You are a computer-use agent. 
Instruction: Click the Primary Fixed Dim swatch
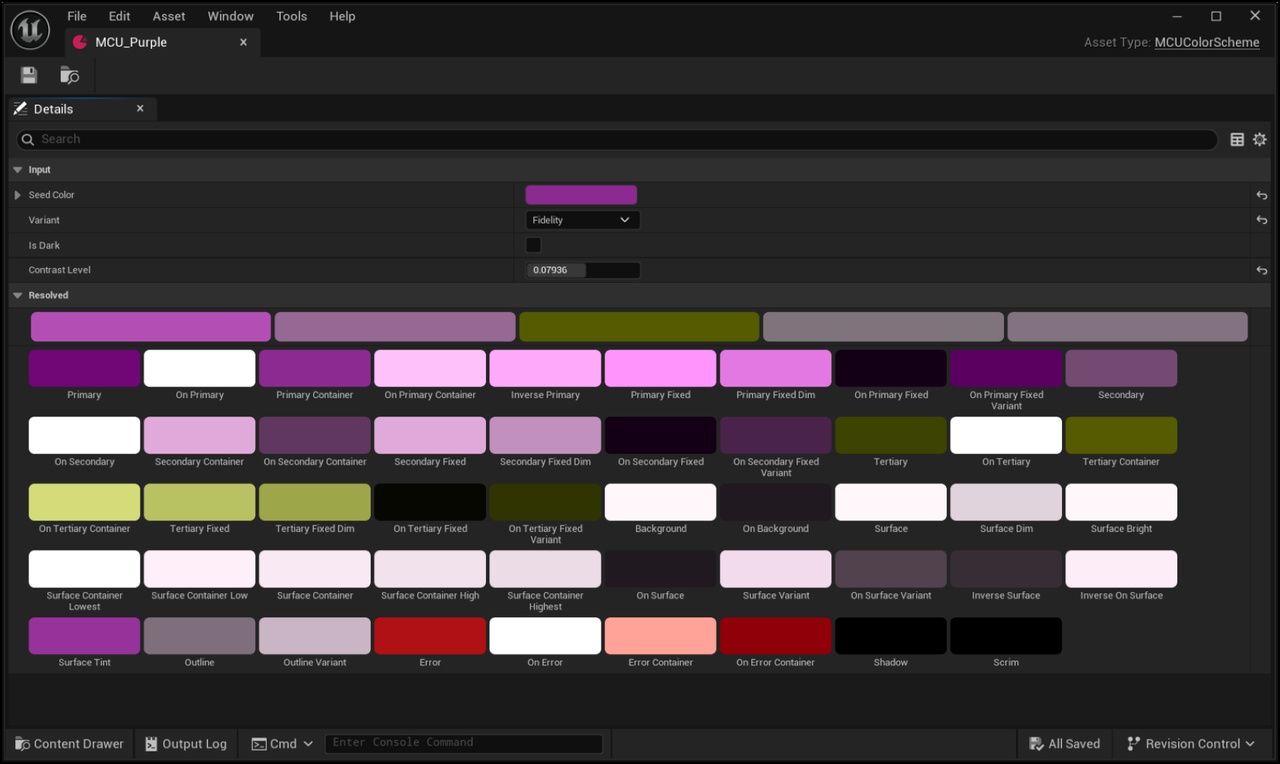(x=775, y=368)
